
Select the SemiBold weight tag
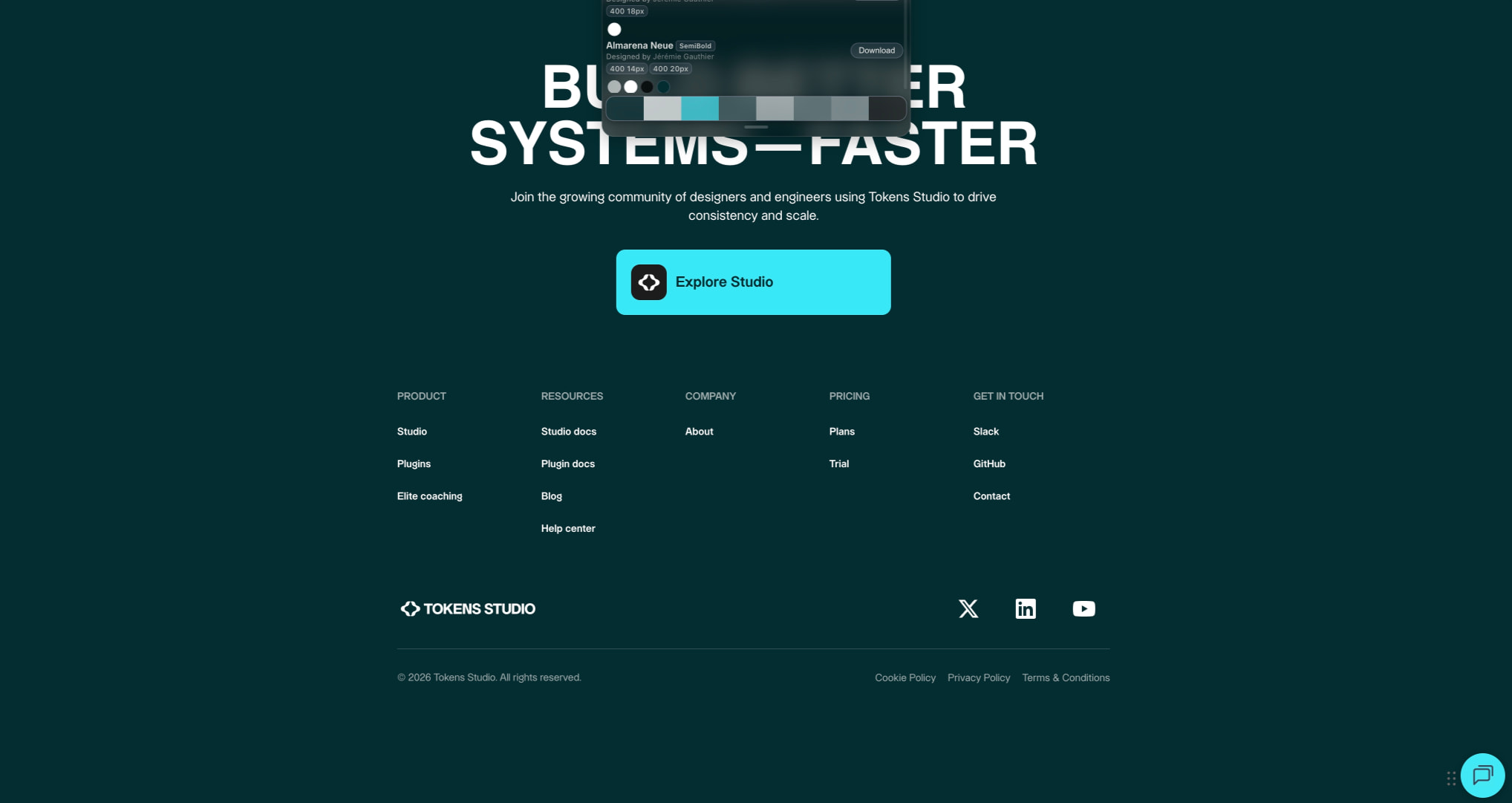point(695,46)
